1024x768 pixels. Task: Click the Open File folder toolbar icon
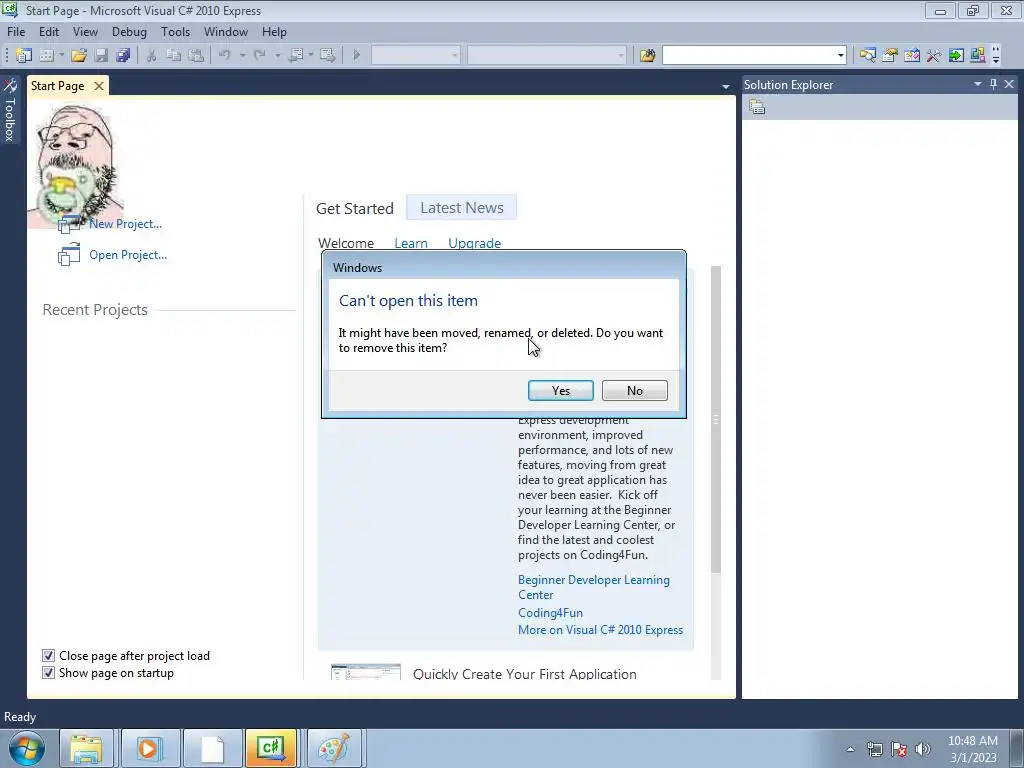pos(79,56)
